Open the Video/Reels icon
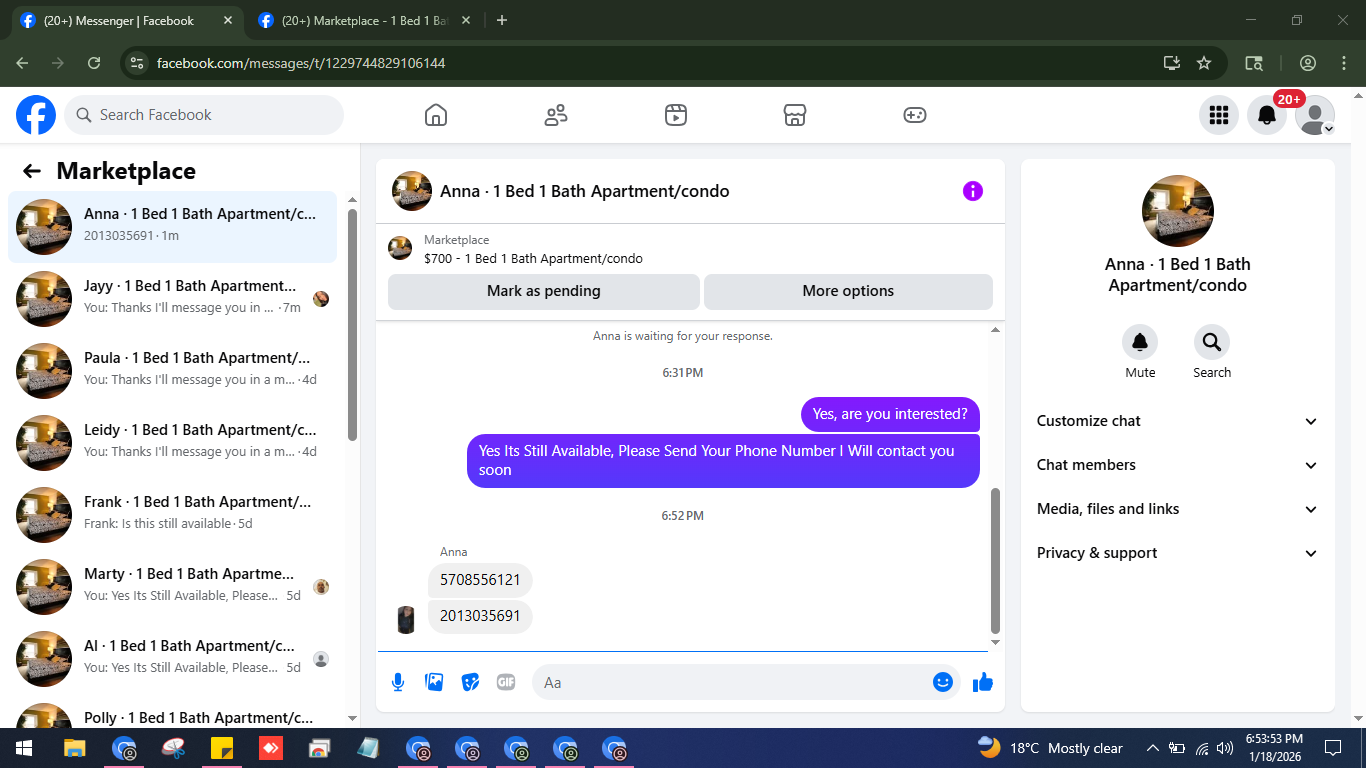Viewport: 1366px width, 768px height. click(x=676, y=115)
